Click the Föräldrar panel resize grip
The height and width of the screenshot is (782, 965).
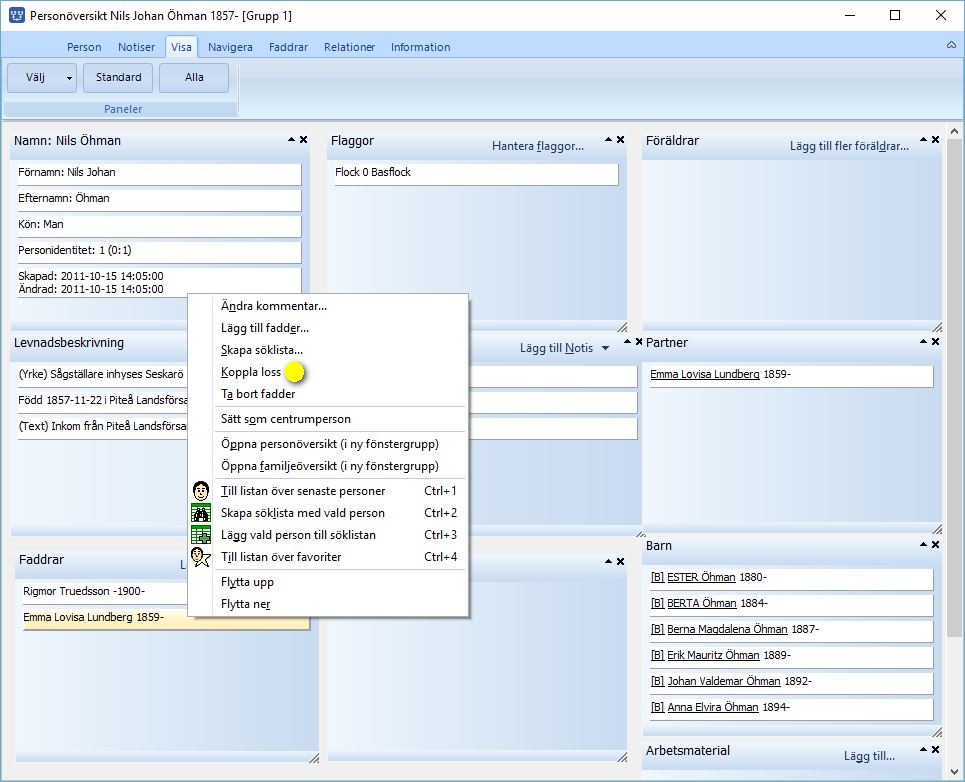(x=937, y=327)
